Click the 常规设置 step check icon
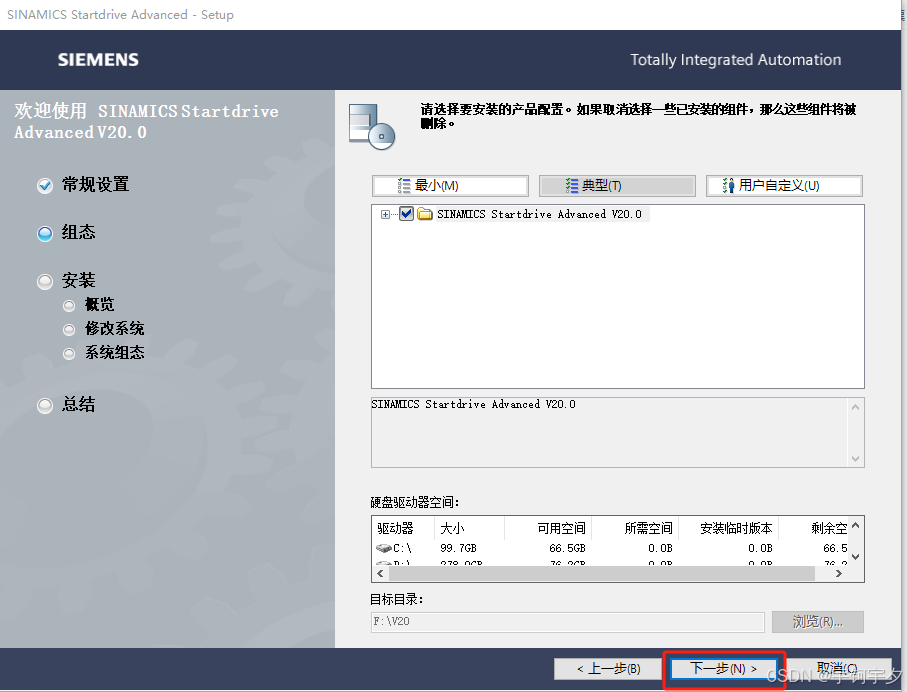Viewport: 907px width, 692px height. (45, 186)
